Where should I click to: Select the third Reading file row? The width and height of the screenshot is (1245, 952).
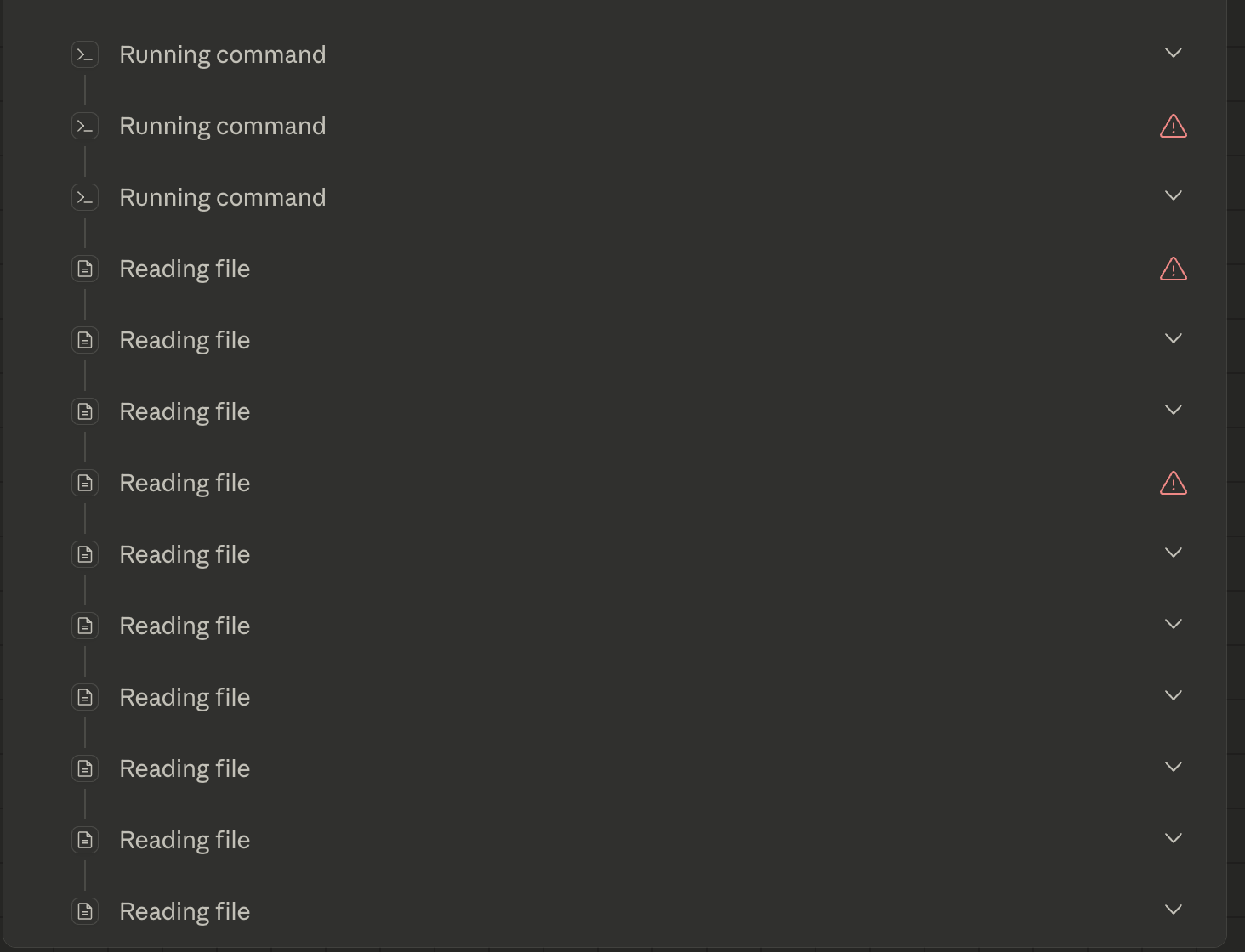[185, 411]
